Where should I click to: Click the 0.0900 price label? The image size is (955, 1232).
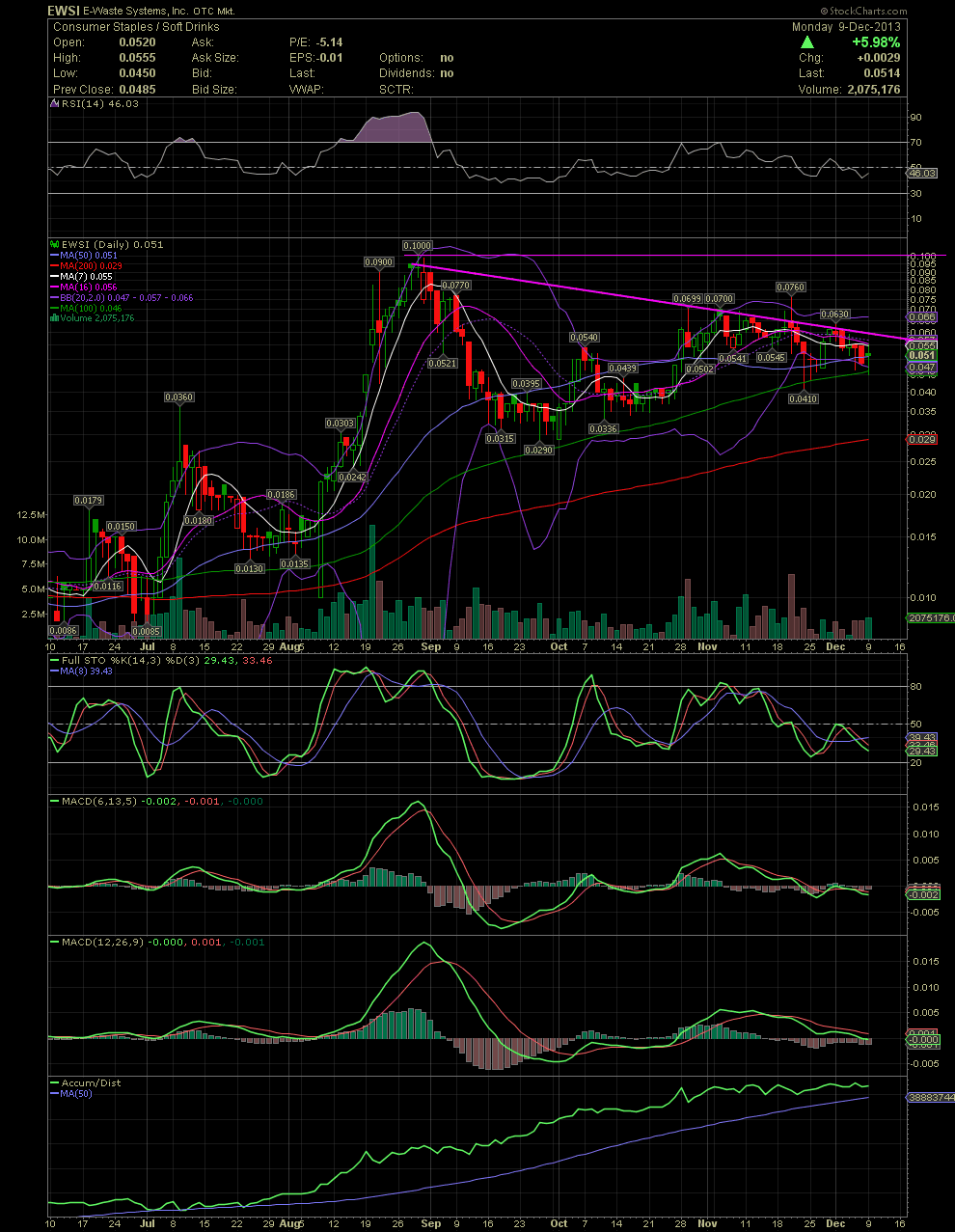[x=378, y=262]
